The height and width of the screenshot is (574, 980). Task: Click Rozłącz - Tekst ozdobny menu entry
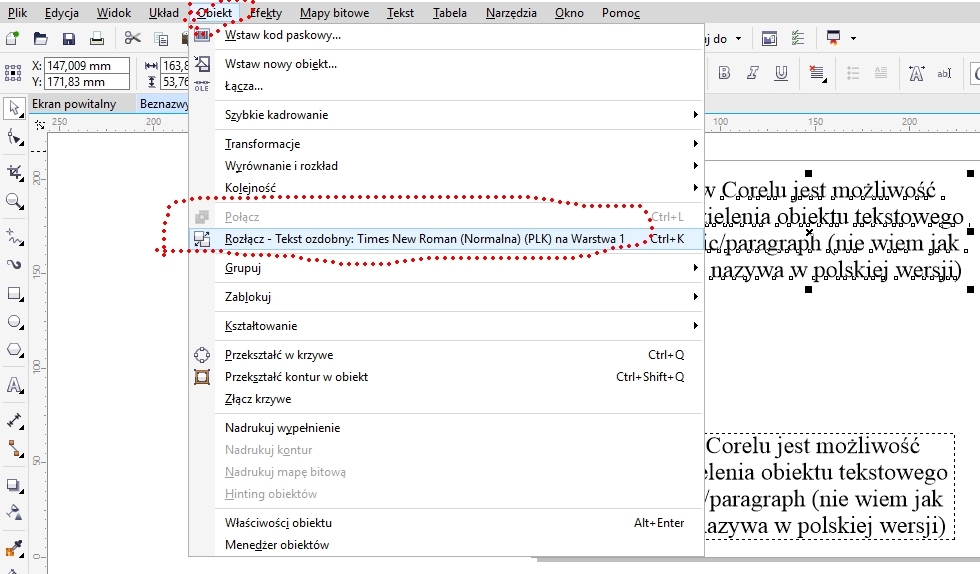pos(425,239)
